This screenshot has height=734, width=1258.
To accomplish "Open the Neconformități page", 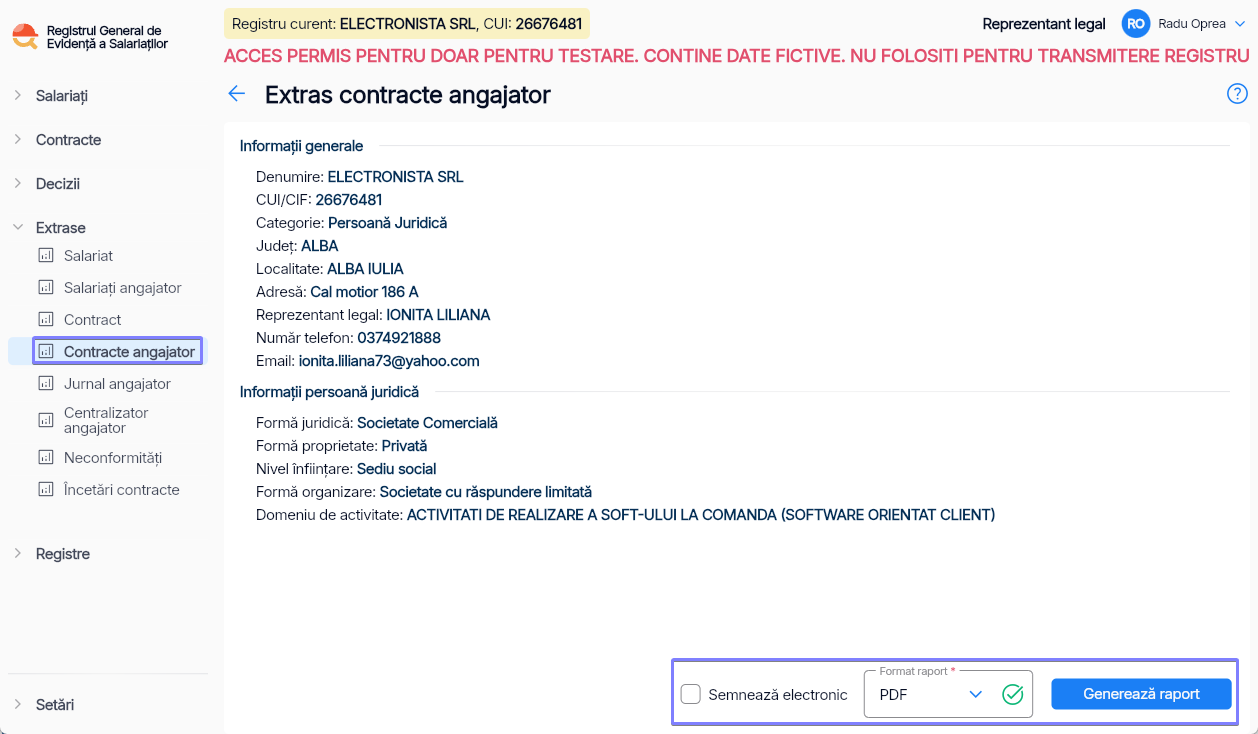I will (x=113, y=458).
